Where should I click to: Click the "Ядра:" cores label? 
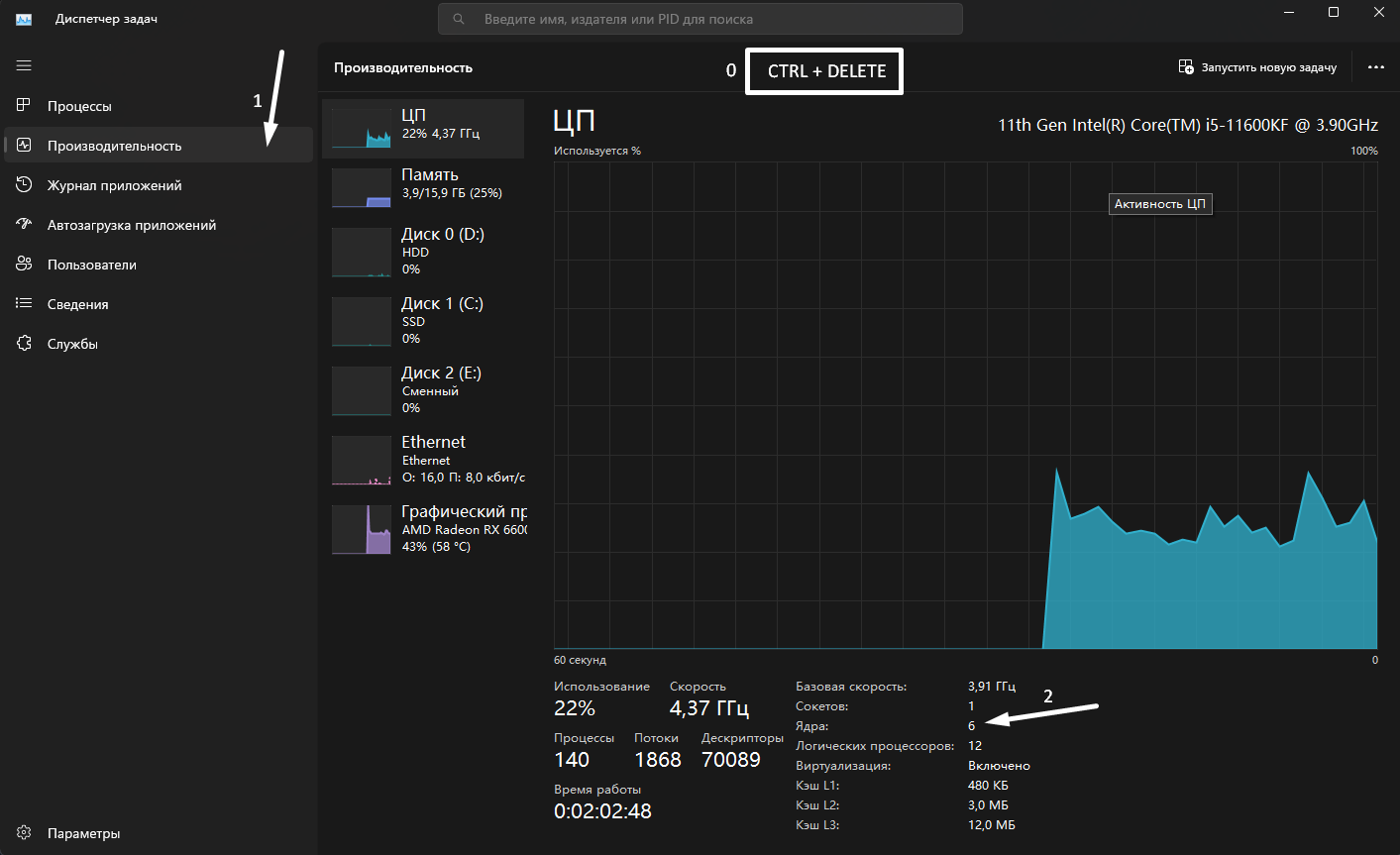pyautogui.click(x=811, y=726)
